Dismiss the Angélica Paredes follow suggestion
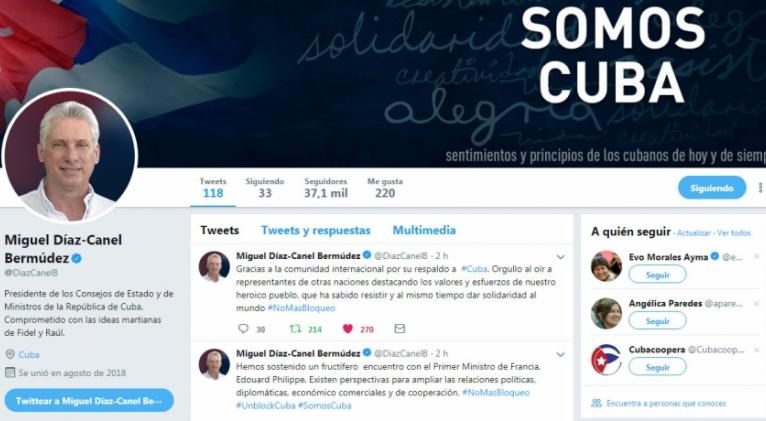Screen dimensions: 766x421 pos(757,304)
